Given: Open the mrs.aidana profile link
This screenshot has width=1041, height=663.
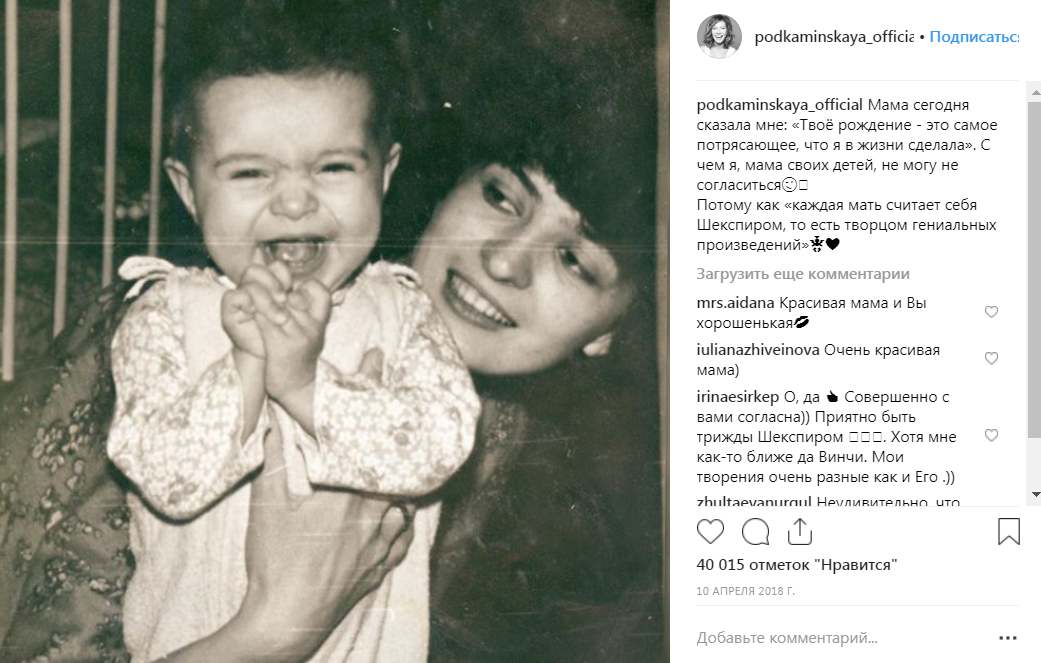Looking at the screenshot, I should pyautogui.click(x=735, y=303).
